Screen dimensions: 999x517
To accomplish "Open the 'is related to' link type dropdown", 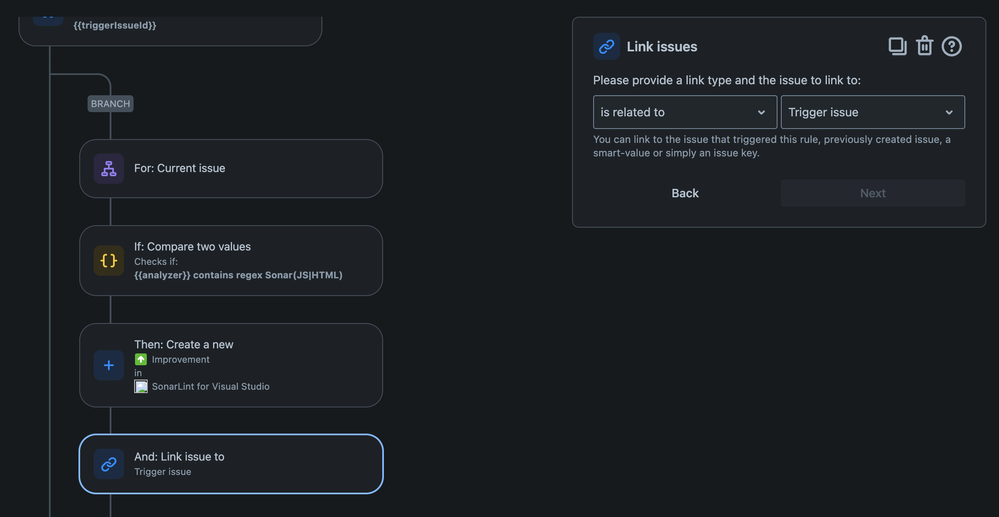I will pos(685,112).
